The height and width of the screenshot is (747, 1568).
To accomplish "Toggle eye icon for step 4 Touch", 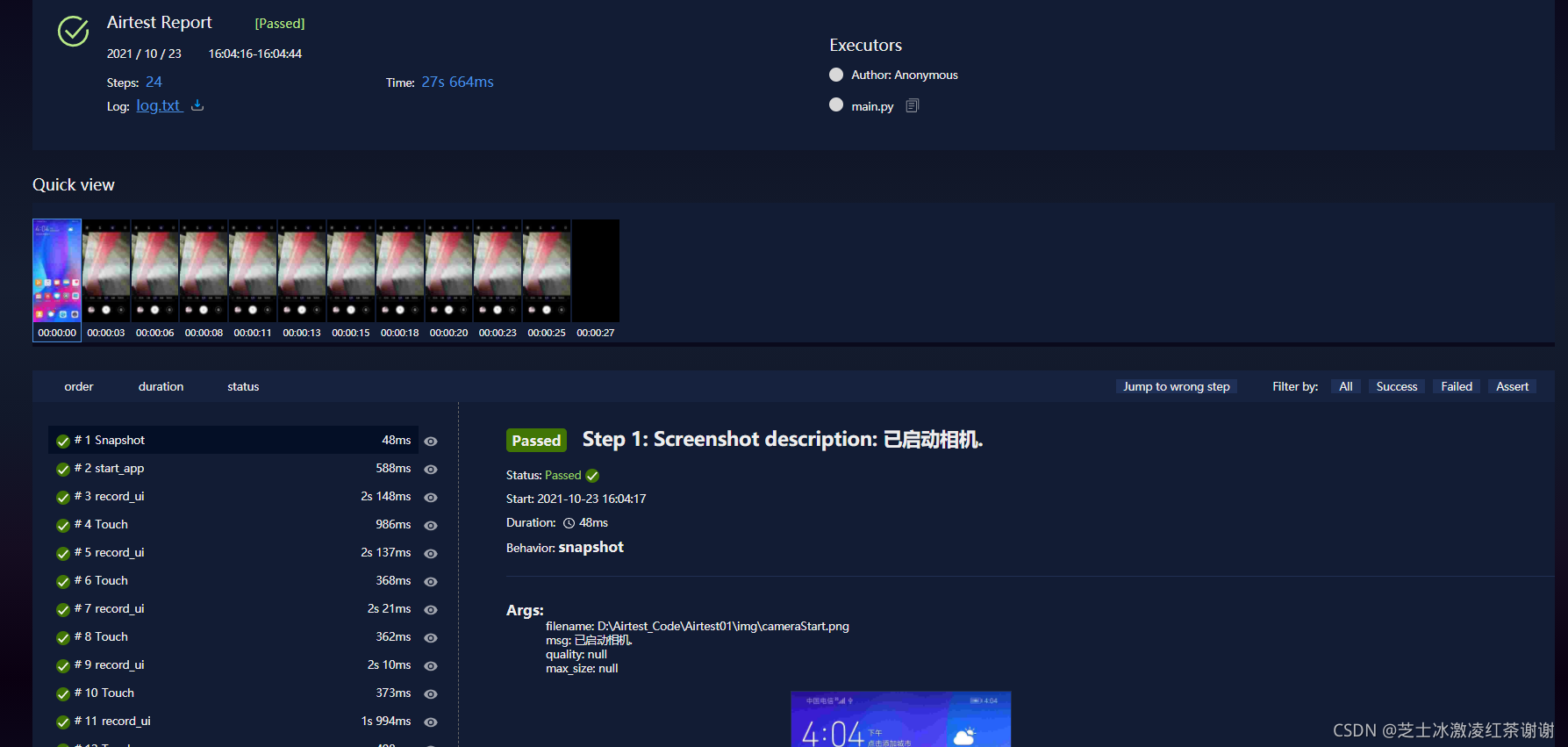I will pos(431,526).
